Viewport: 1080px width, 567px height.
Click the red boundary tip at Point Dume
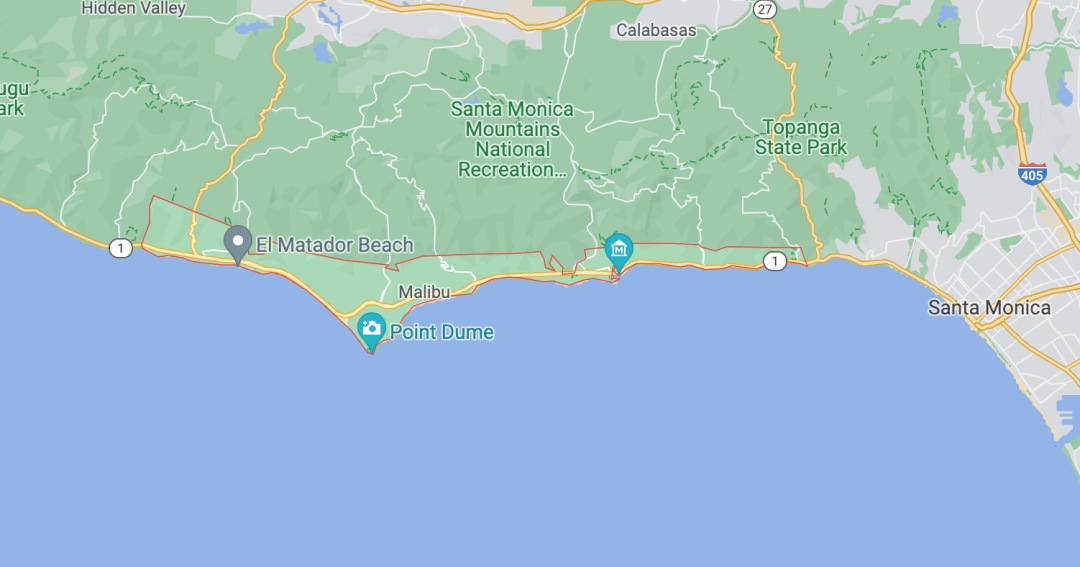tap(372, 353)
